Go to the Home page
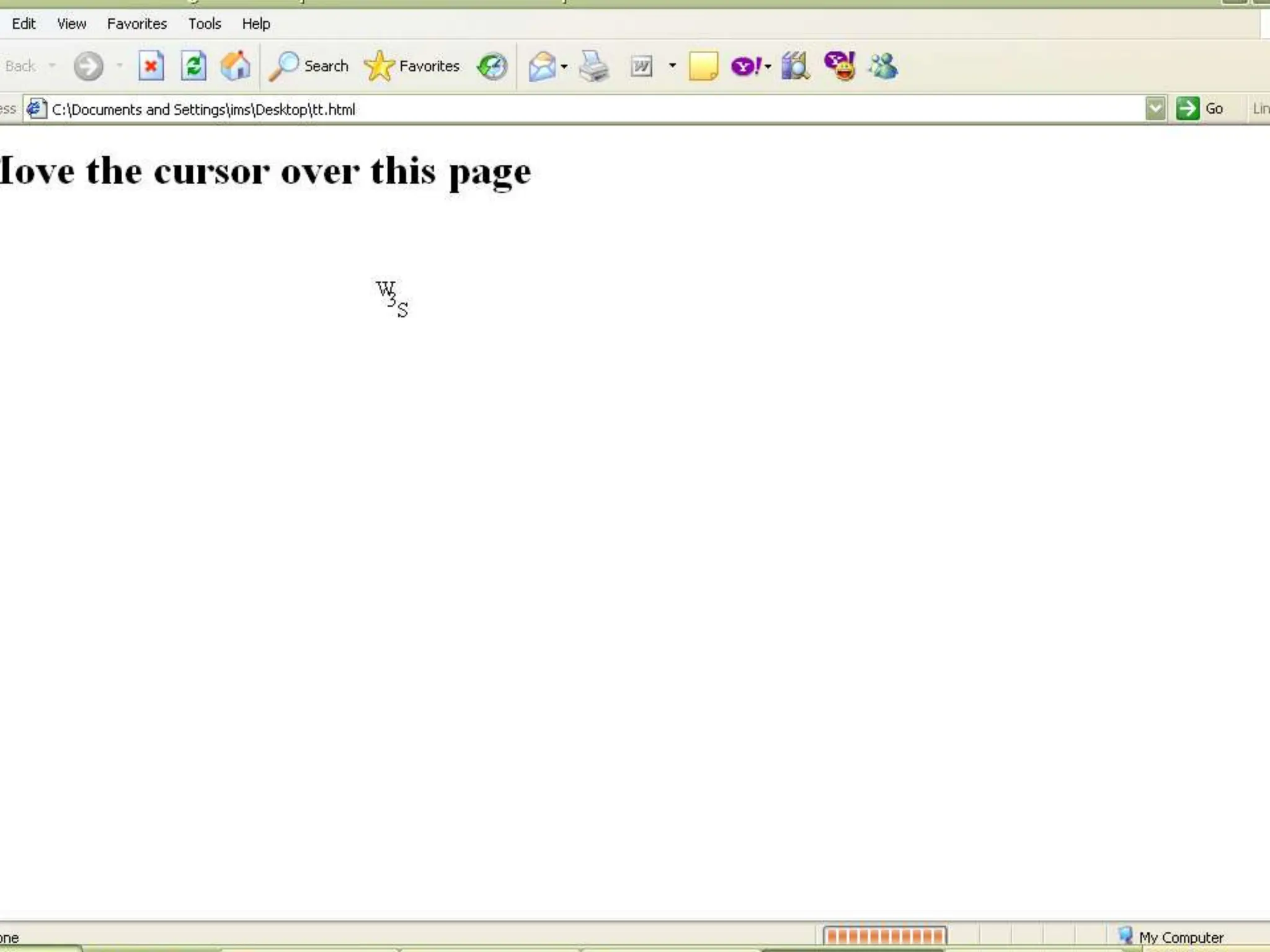Screen dimensions: 1270x952 point(236,66)
